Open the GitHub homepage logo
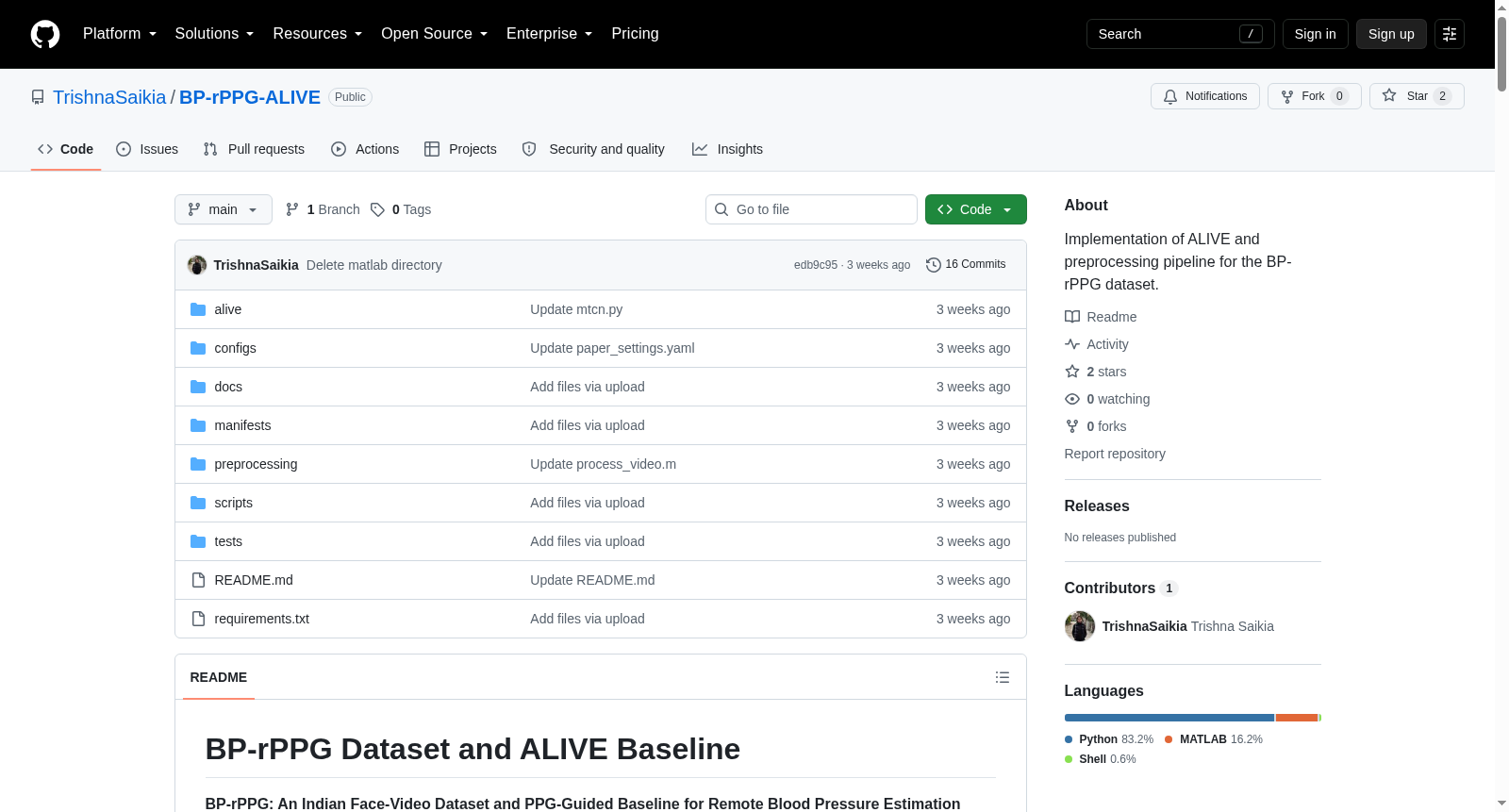Image resolution: width=1509 pixels, height=812 pixels. [45, 34]
